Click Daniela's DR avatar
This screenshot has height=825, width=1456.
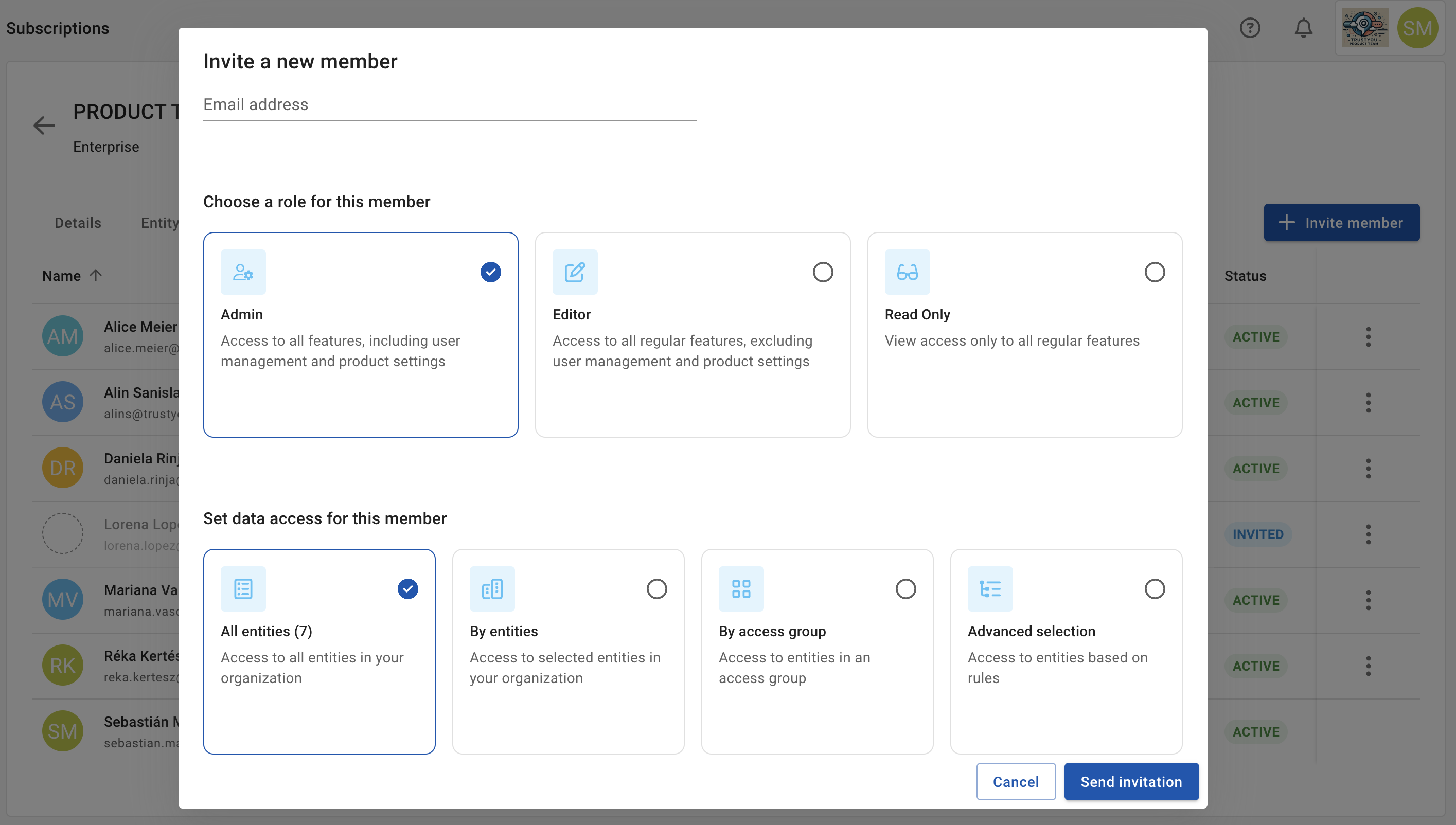tap(62, 468)
